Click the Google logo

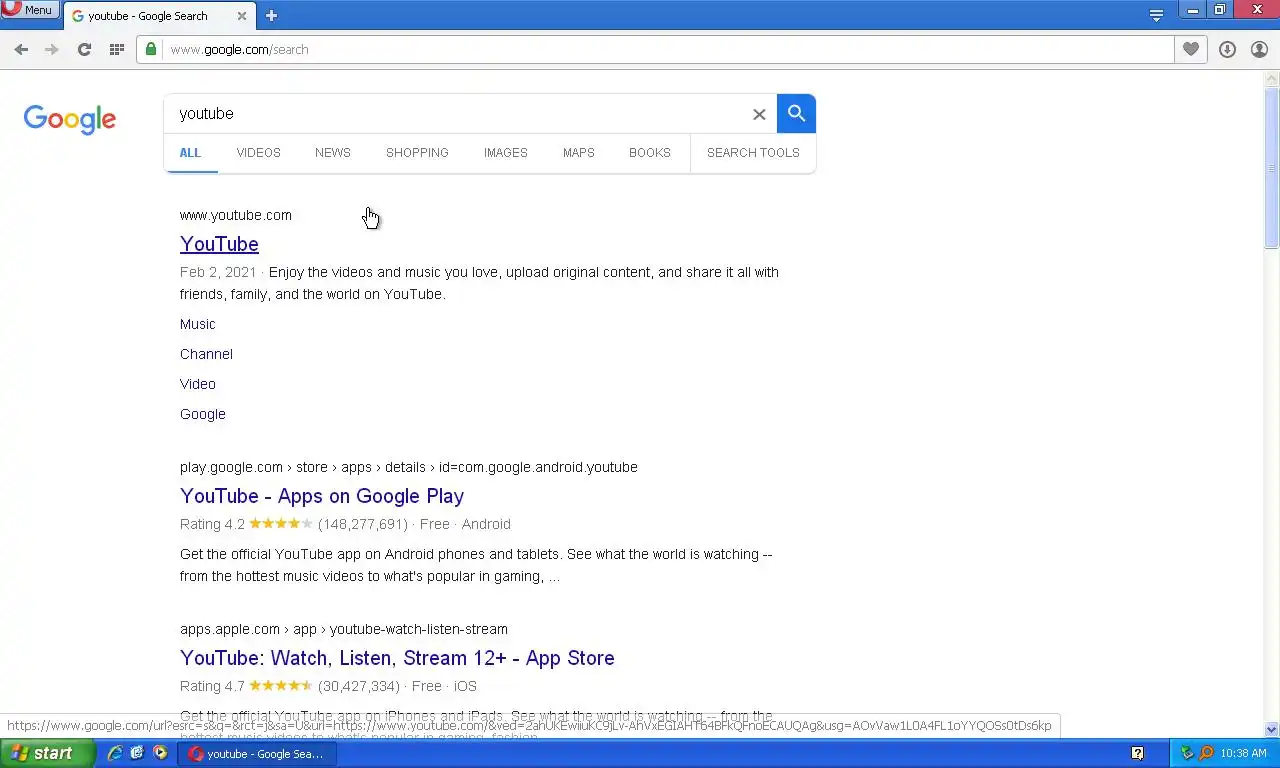click(70, 119)
